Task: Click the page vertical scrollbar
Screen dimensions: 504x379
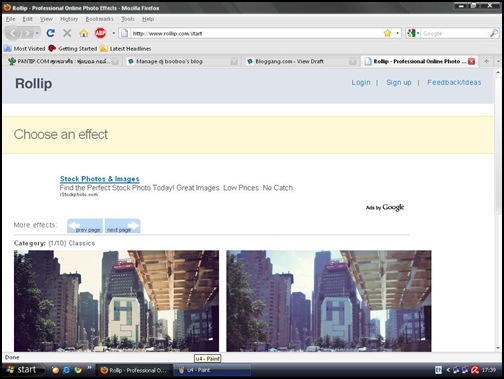Action: (498, 145)
